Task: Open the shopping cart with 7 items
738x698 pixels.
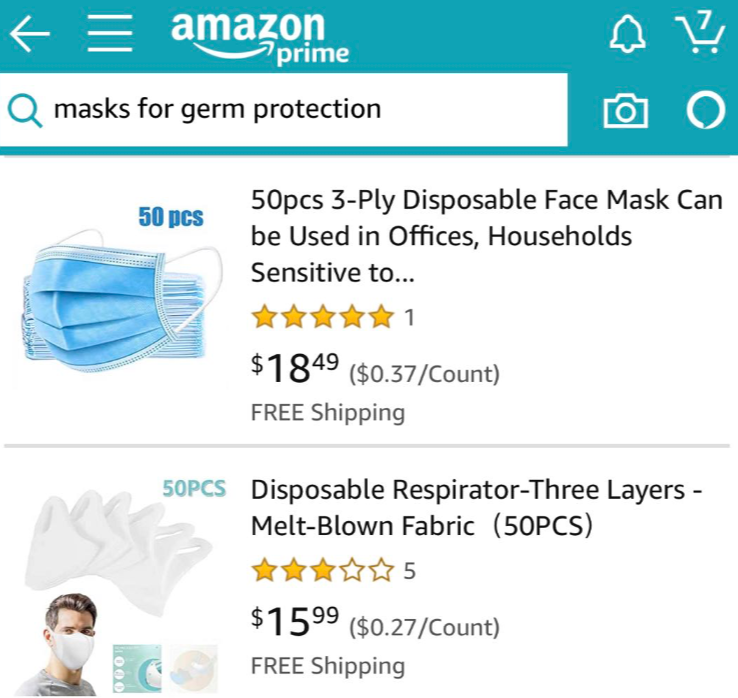Action: tap(700, 33)
